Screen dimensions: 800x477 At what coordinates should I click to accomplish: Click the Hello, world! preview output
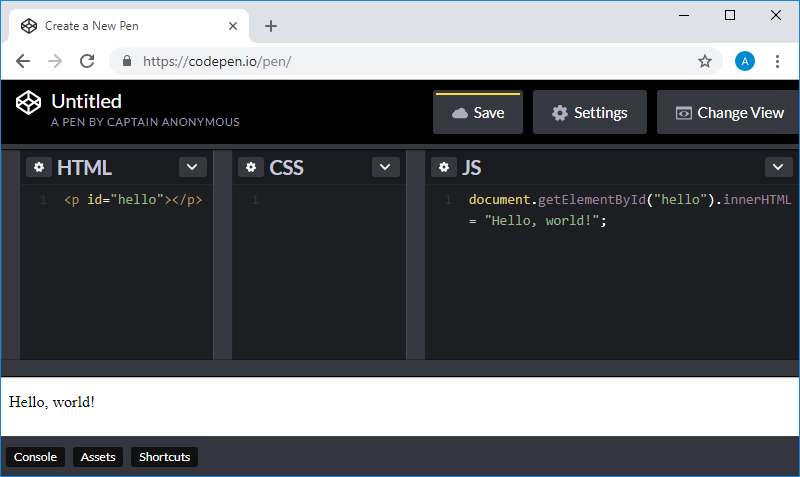[52, 402]
